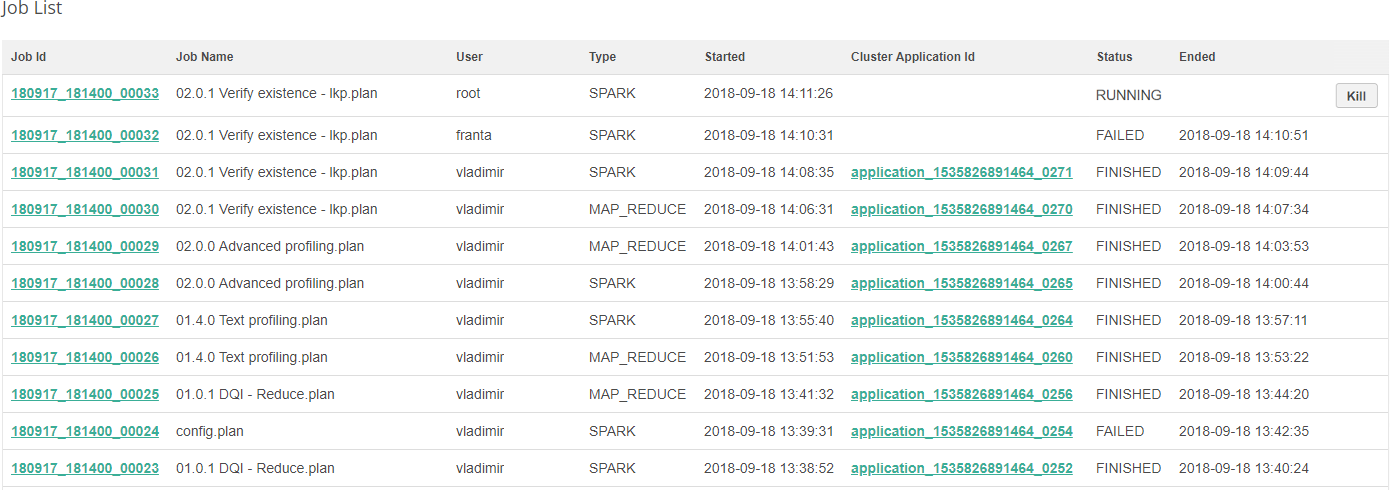
Task: Click the Kill button for running job
Action: 1356,96
